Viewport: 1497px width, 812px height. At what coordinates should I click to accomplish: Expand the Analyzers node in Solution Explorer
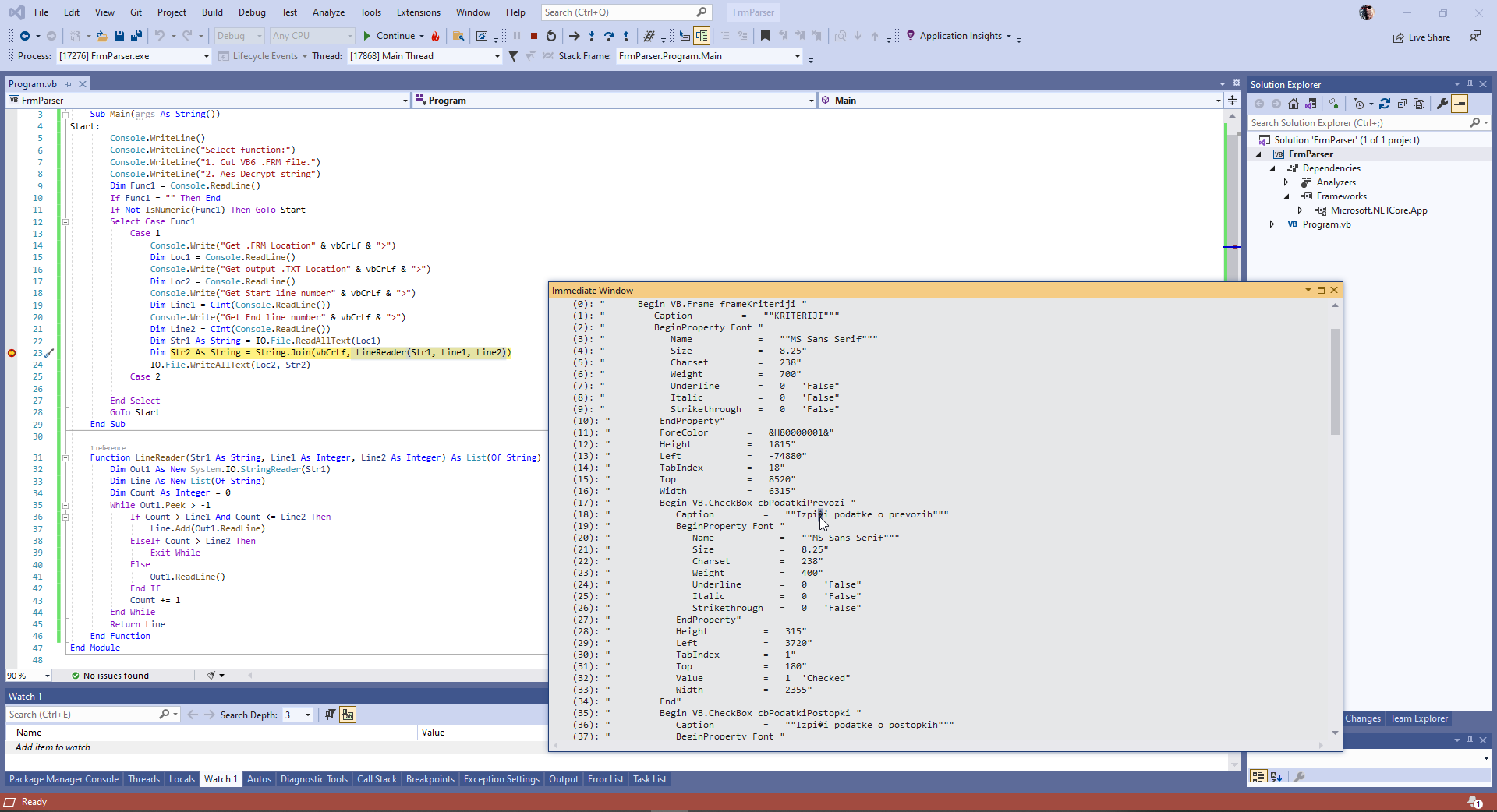[x=1286, y=182]
